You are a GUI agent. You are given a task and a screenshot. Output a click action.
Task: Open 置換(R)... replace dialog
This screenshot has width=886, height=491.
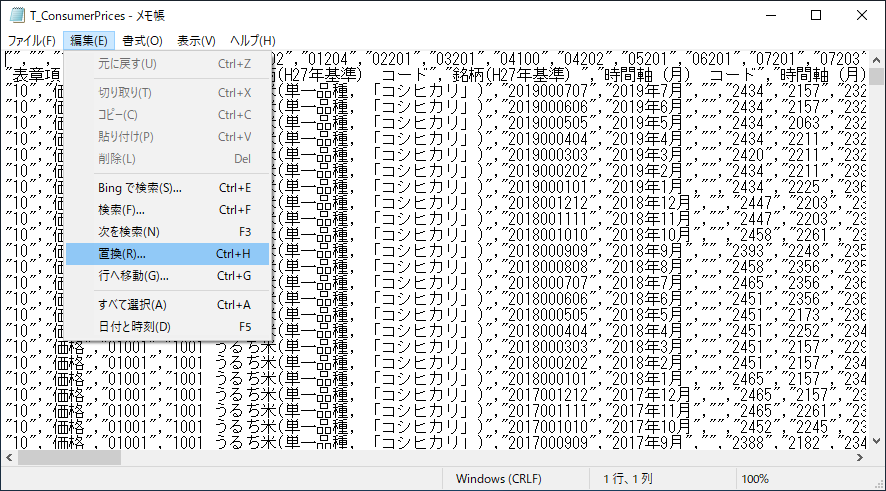pos(121,254)
